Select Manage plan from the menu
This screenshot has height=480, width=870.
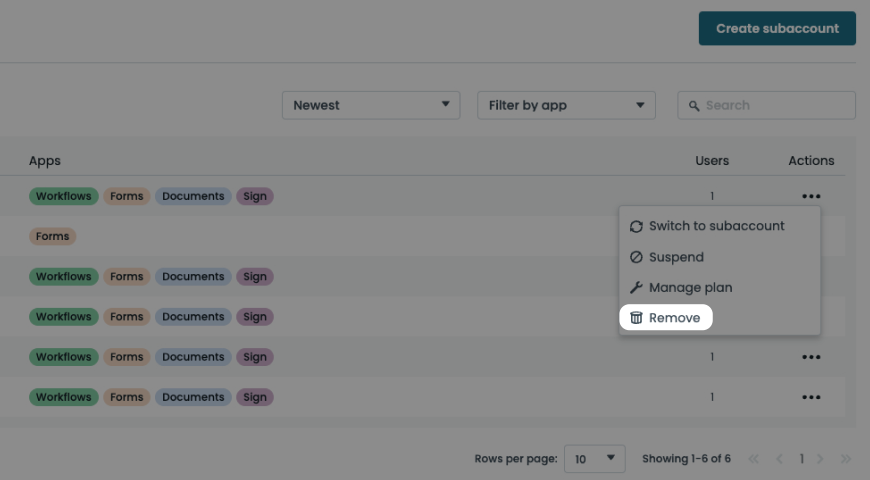[690, 288]
